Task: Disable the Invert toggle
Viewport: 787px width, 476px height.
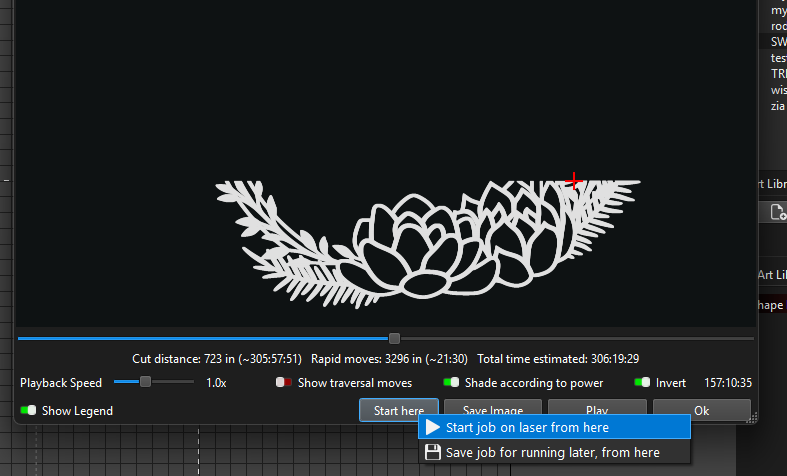Action: 642,382
